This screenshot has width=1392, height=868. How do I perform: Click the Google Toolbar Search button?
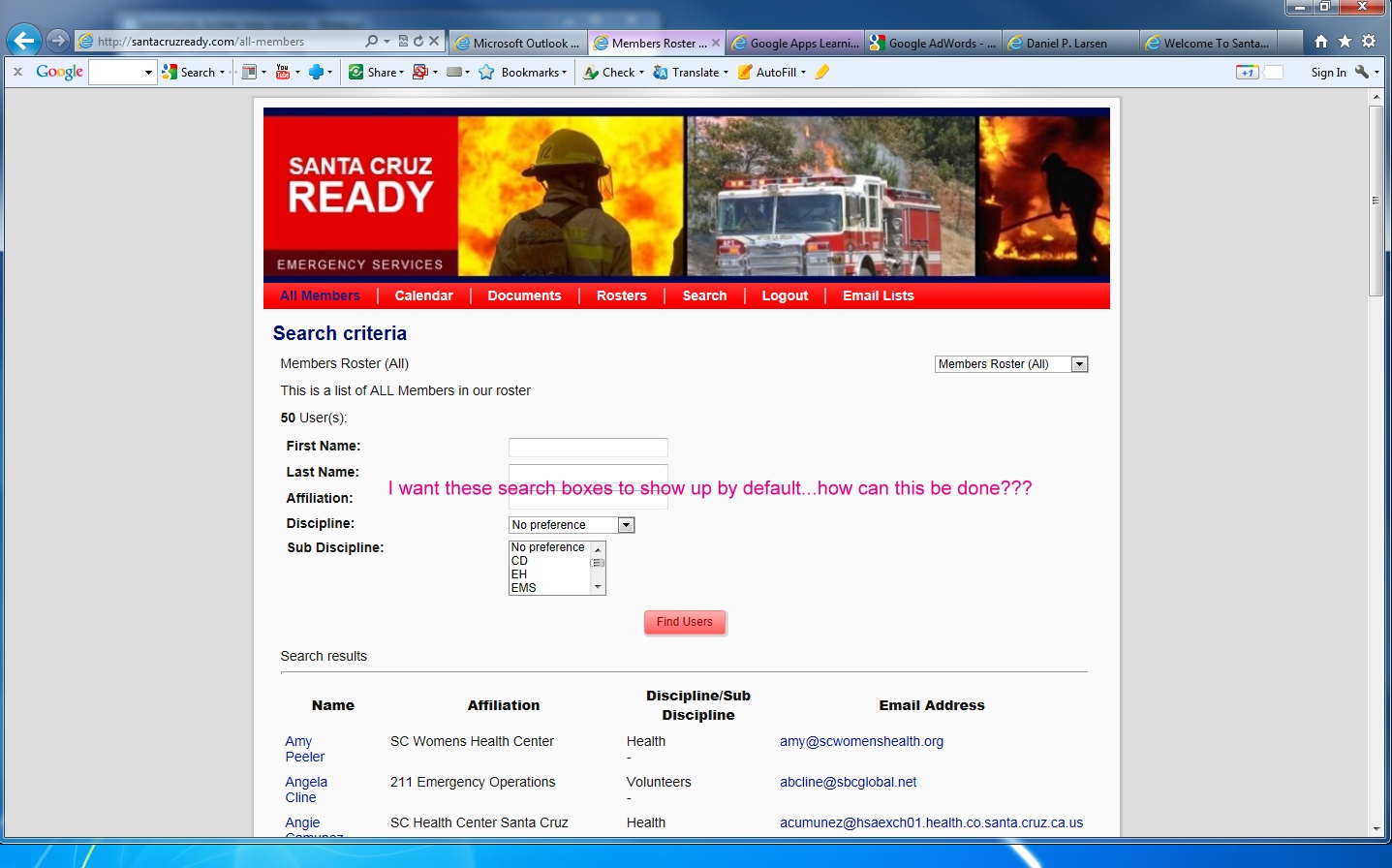coord(190,72)
